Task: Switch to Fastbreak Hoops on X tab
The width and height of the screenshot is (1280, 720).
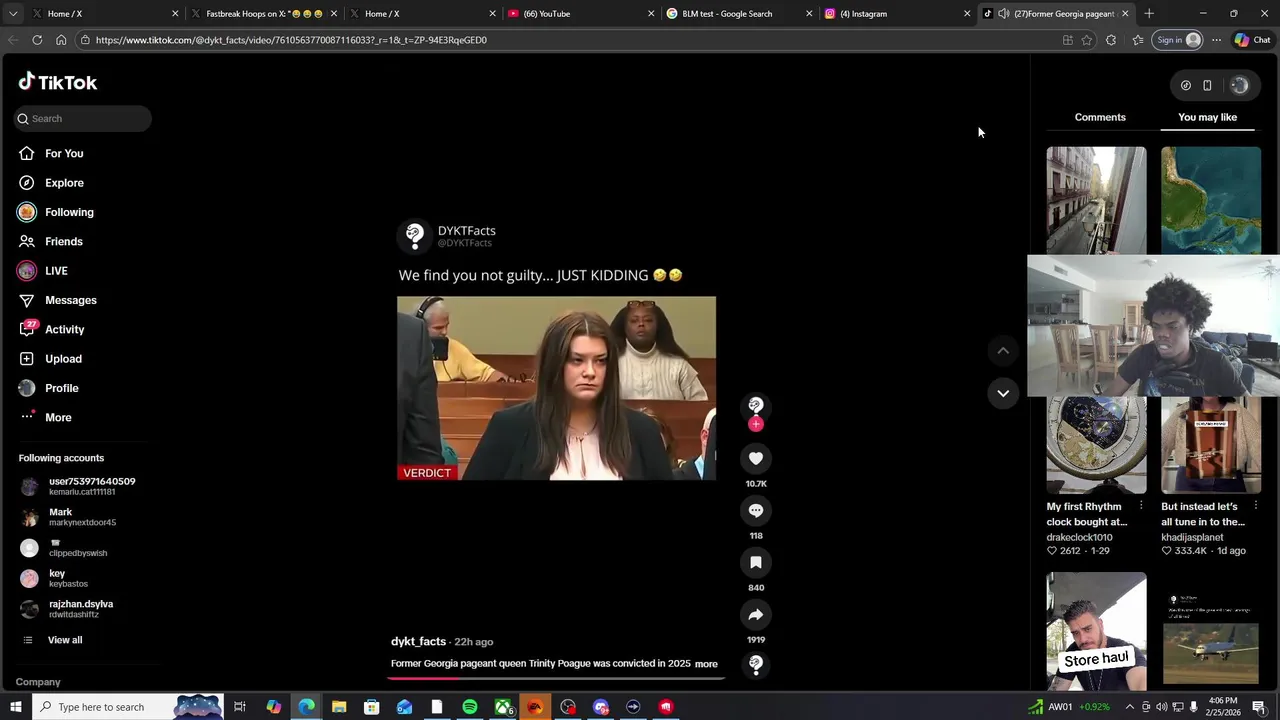Action: point(263,14)
